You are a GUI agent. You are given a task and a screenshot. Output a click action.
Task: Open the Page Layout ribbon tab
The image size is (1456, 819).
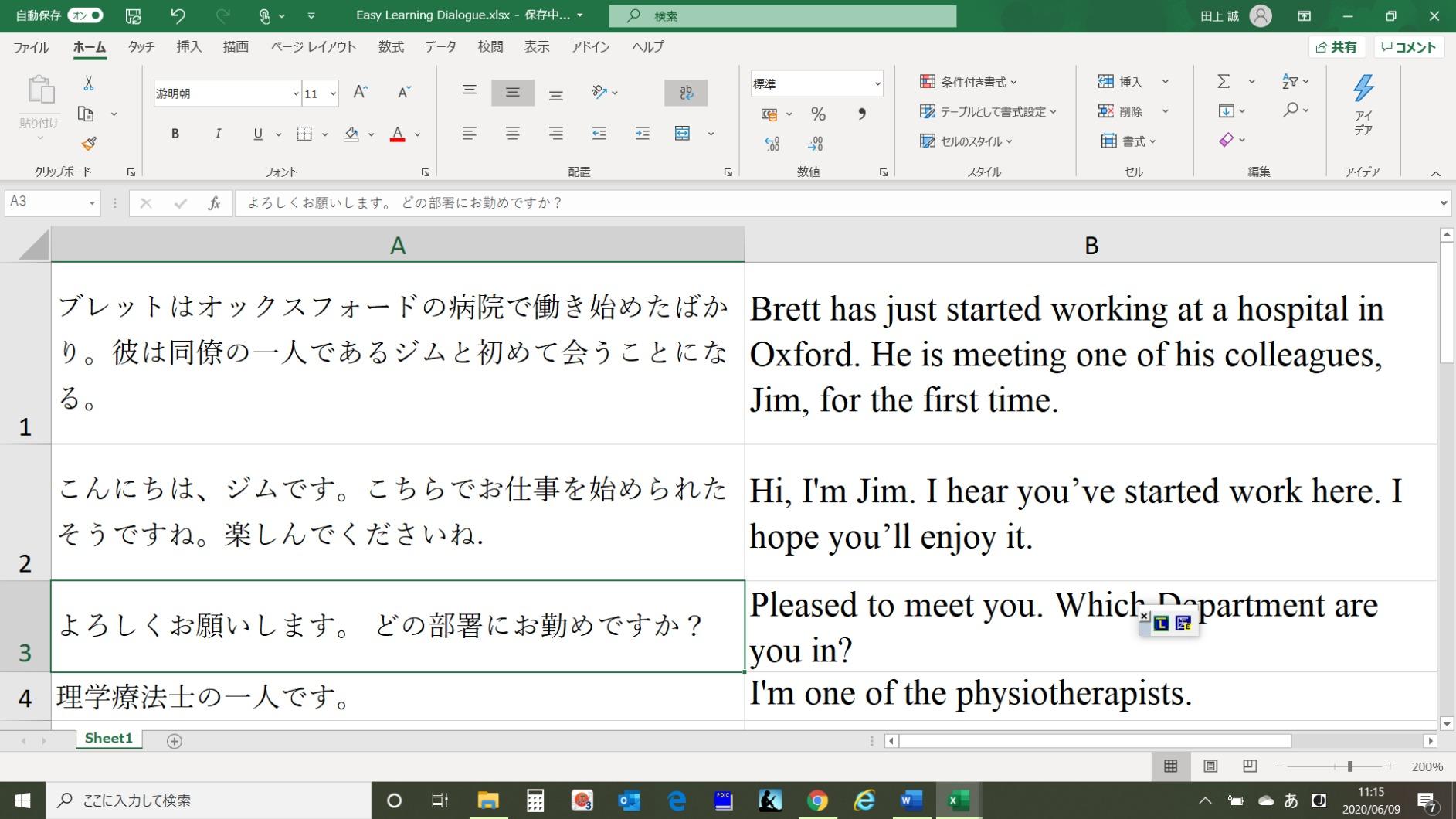point(313,47)
